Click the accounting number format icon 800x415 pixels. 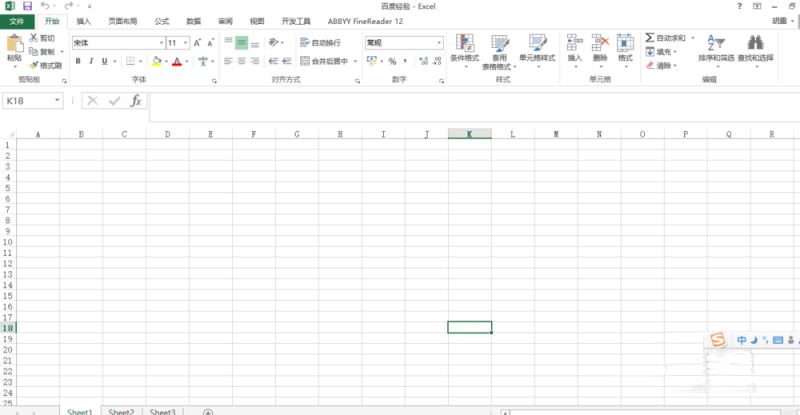[371, 61]
